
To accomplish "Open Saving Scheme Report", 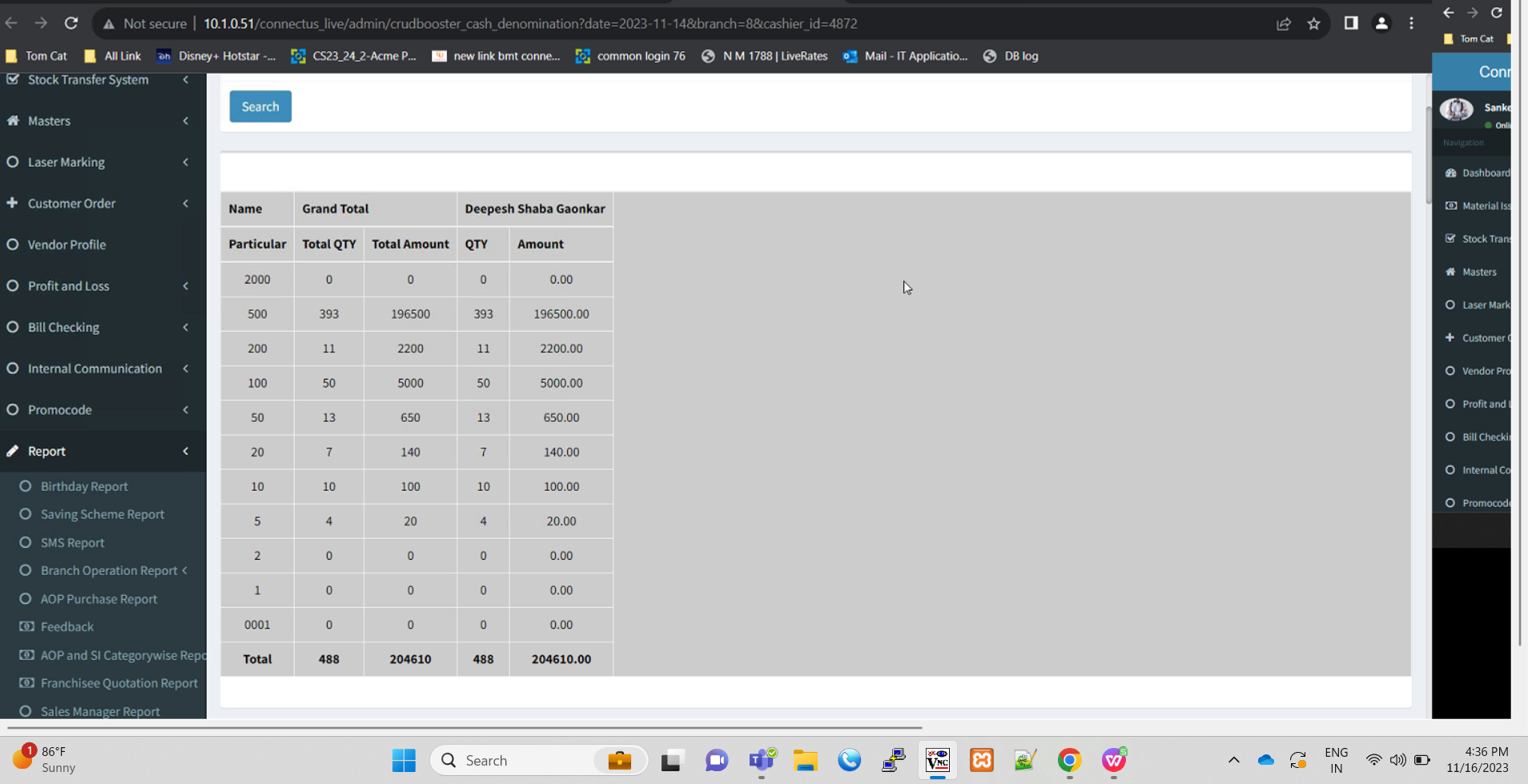I will [103, 514].
